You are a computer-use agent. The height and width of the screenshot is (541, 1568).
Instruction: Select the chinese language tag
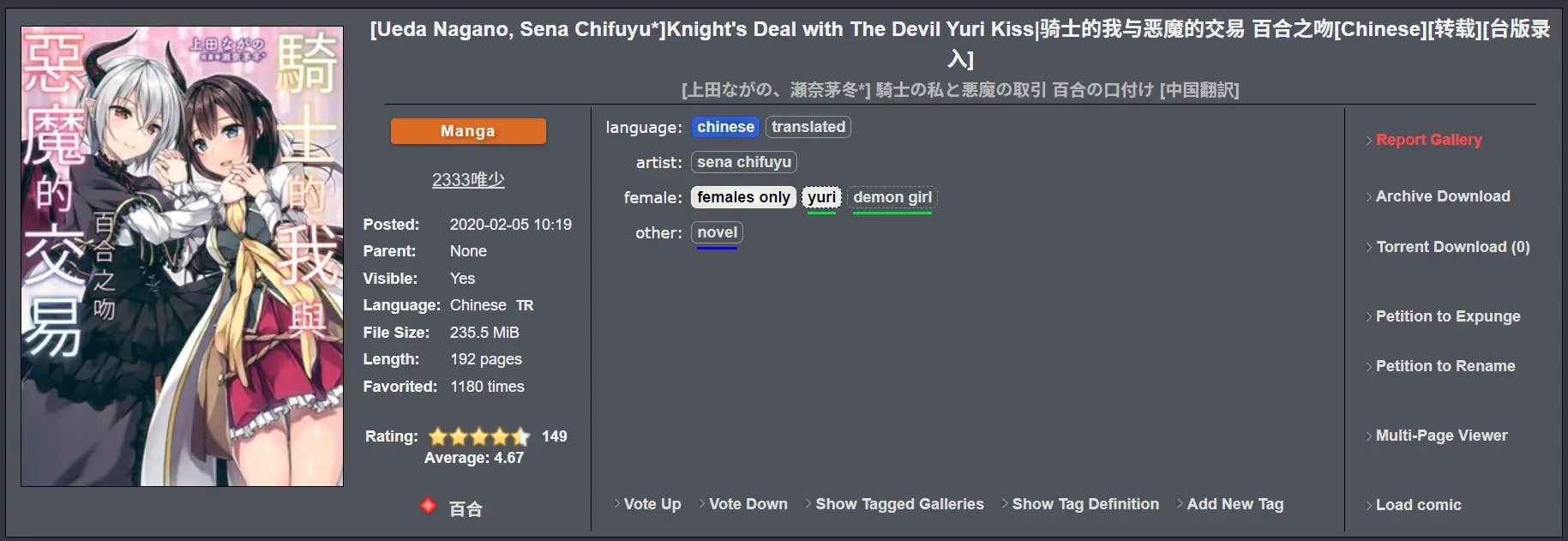(x=725, y=127)
